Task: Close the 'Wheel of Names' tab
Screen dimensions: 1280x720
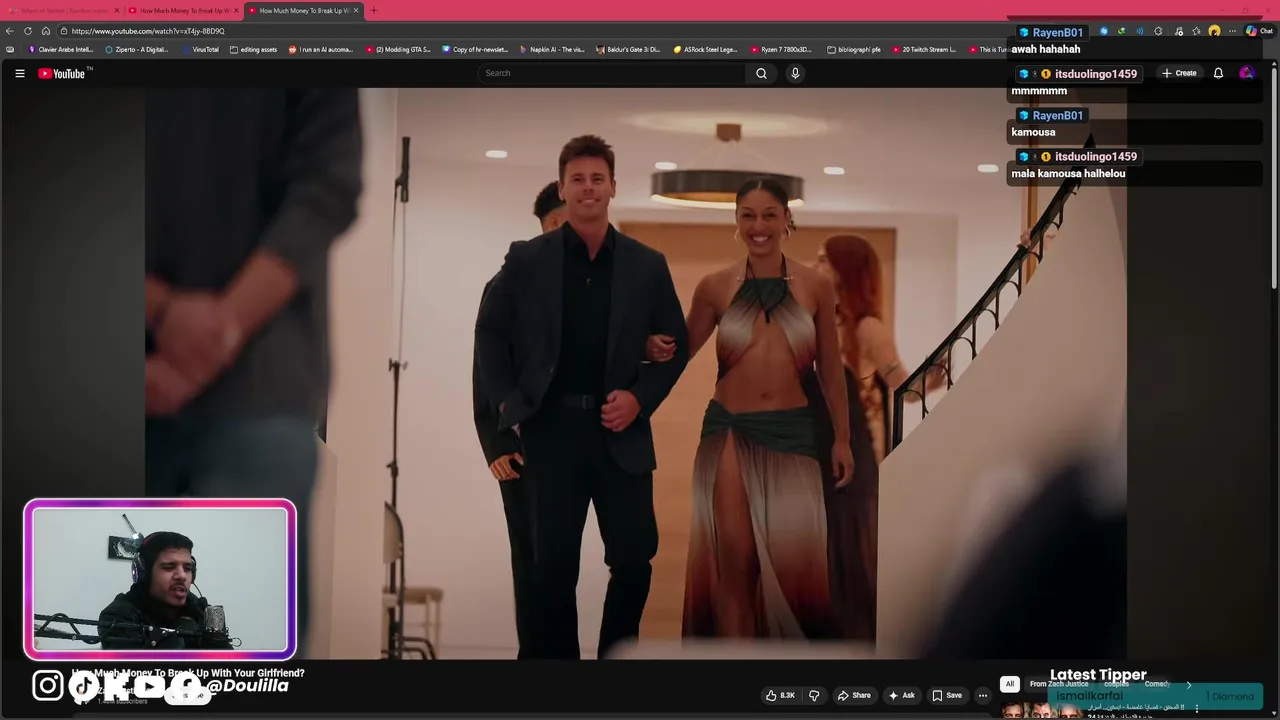Action: (x=117, y=10)
